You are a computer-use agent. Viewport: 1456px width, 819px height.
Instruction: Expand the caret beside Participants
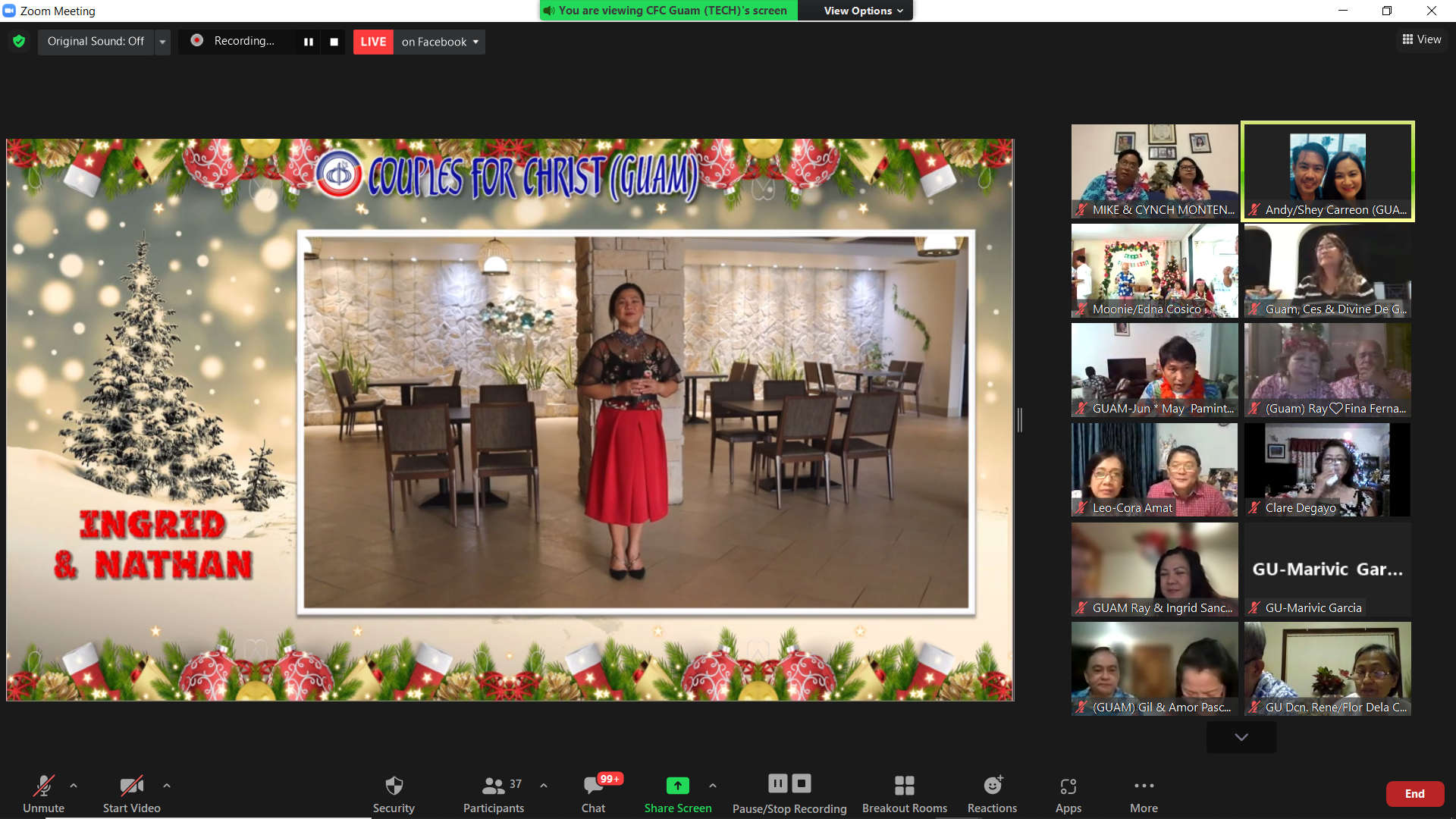544,786
